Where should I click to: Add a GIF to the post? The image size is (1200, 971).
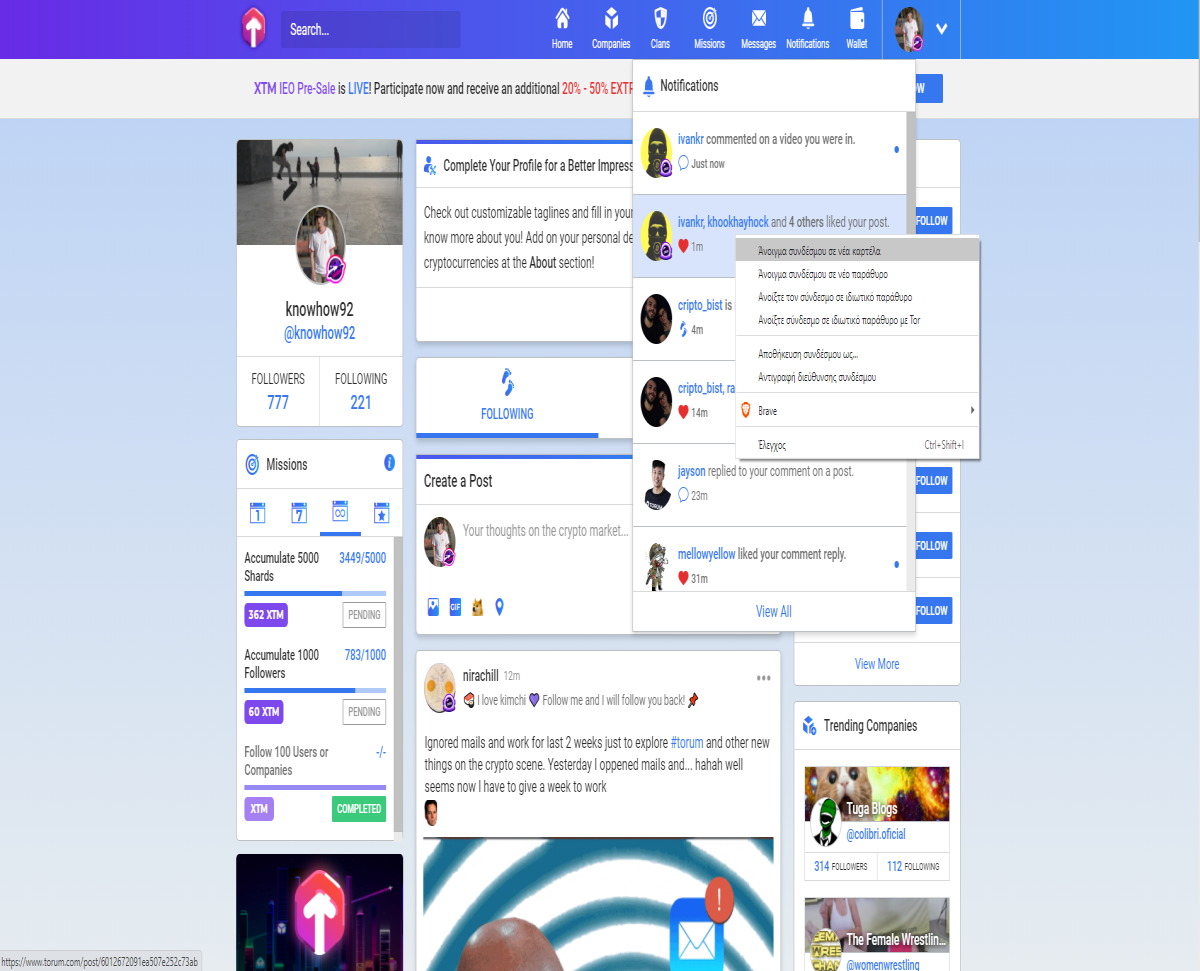tap(455, 606)
